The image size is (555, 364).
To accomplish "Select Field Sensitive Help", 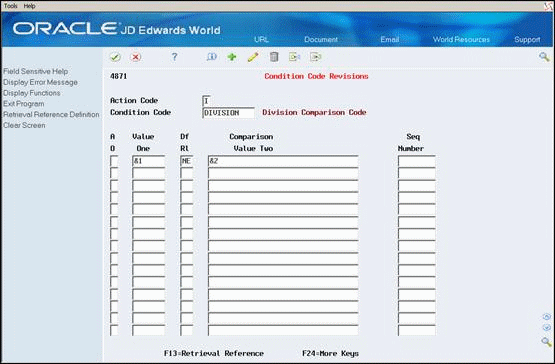I will (x=35, y=71).
